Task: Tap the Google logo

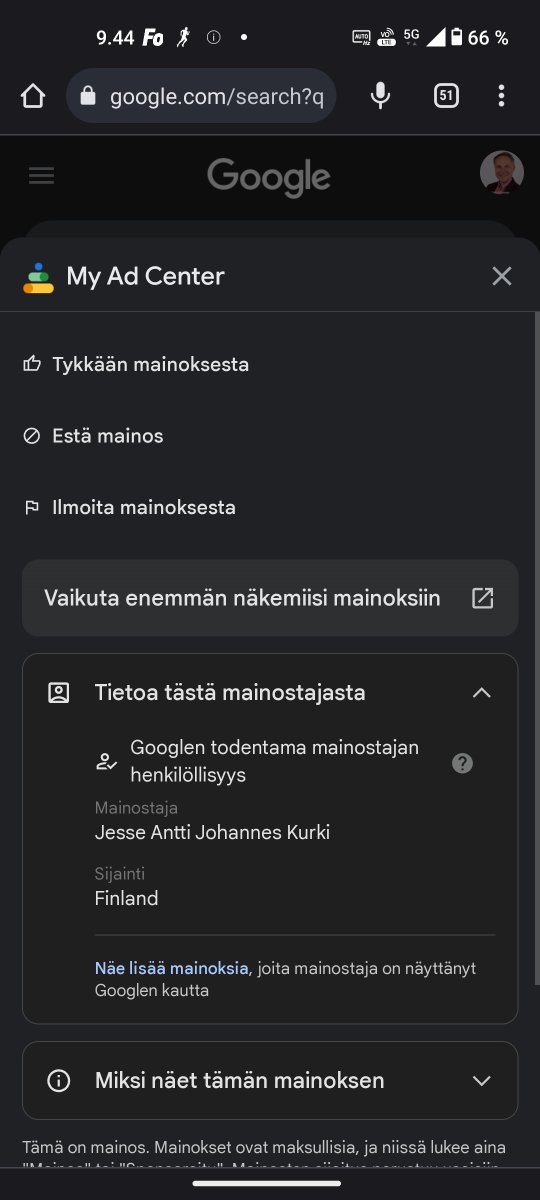Action: [x=269, y=178]
